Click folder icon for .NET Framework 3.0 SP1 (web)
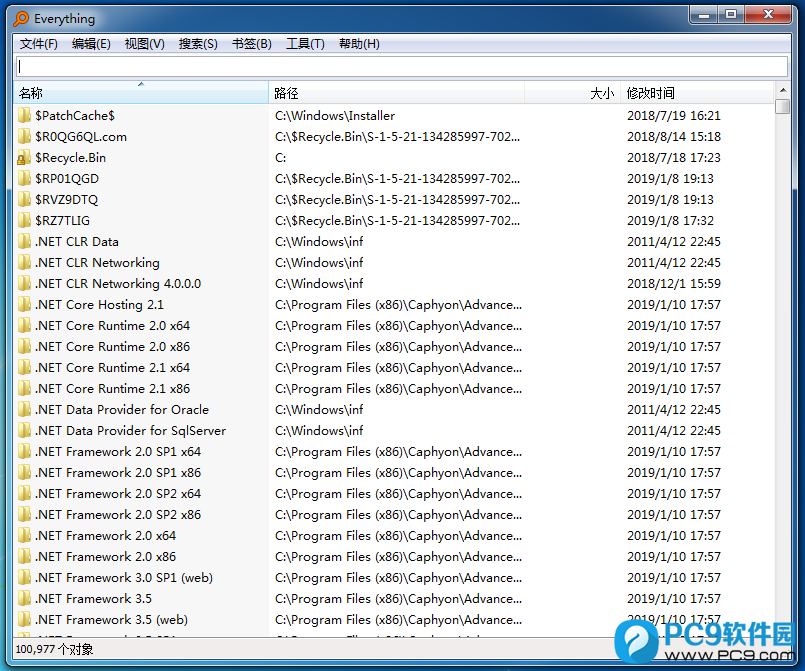This screenshot has height=671, width=805. click(24, 578)
